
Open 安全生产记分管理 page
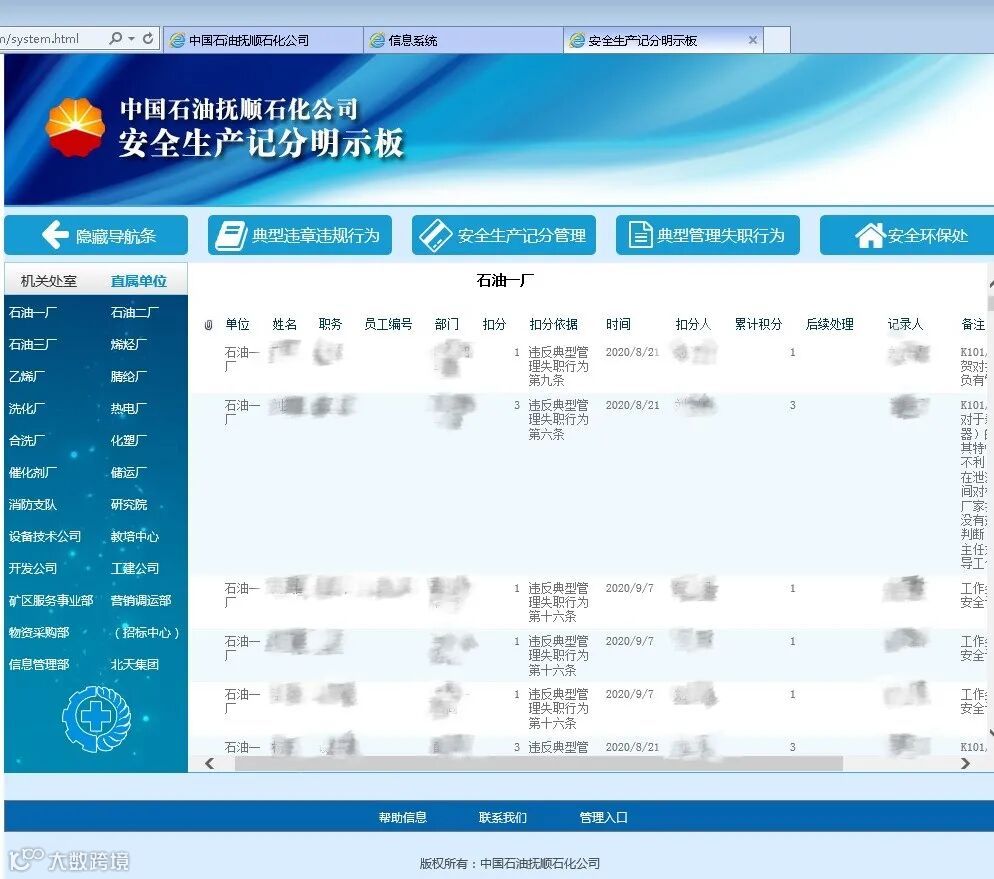click(x=504, y=235)
